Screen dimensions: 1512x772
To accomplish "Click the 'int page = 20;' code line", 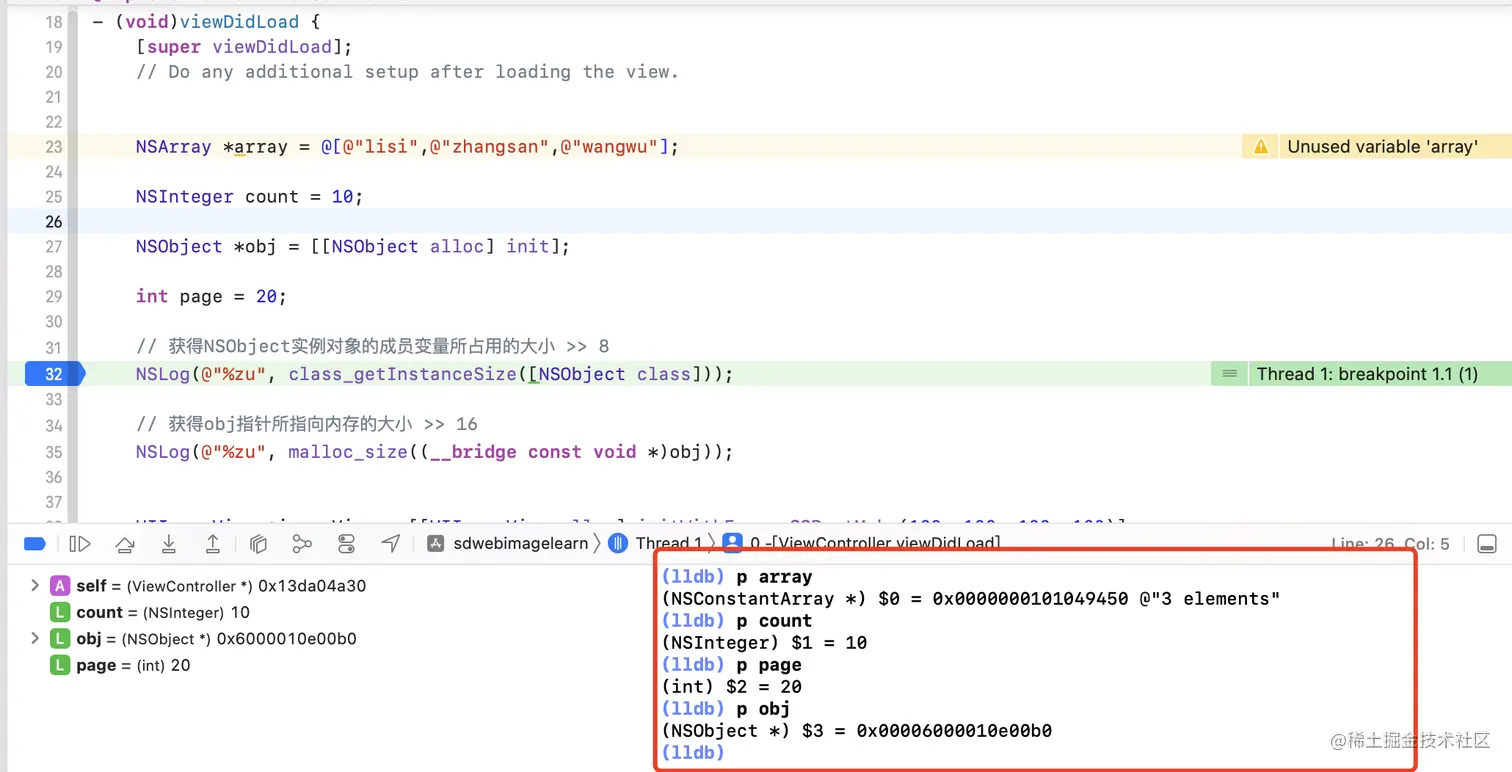I will (211, 297).
